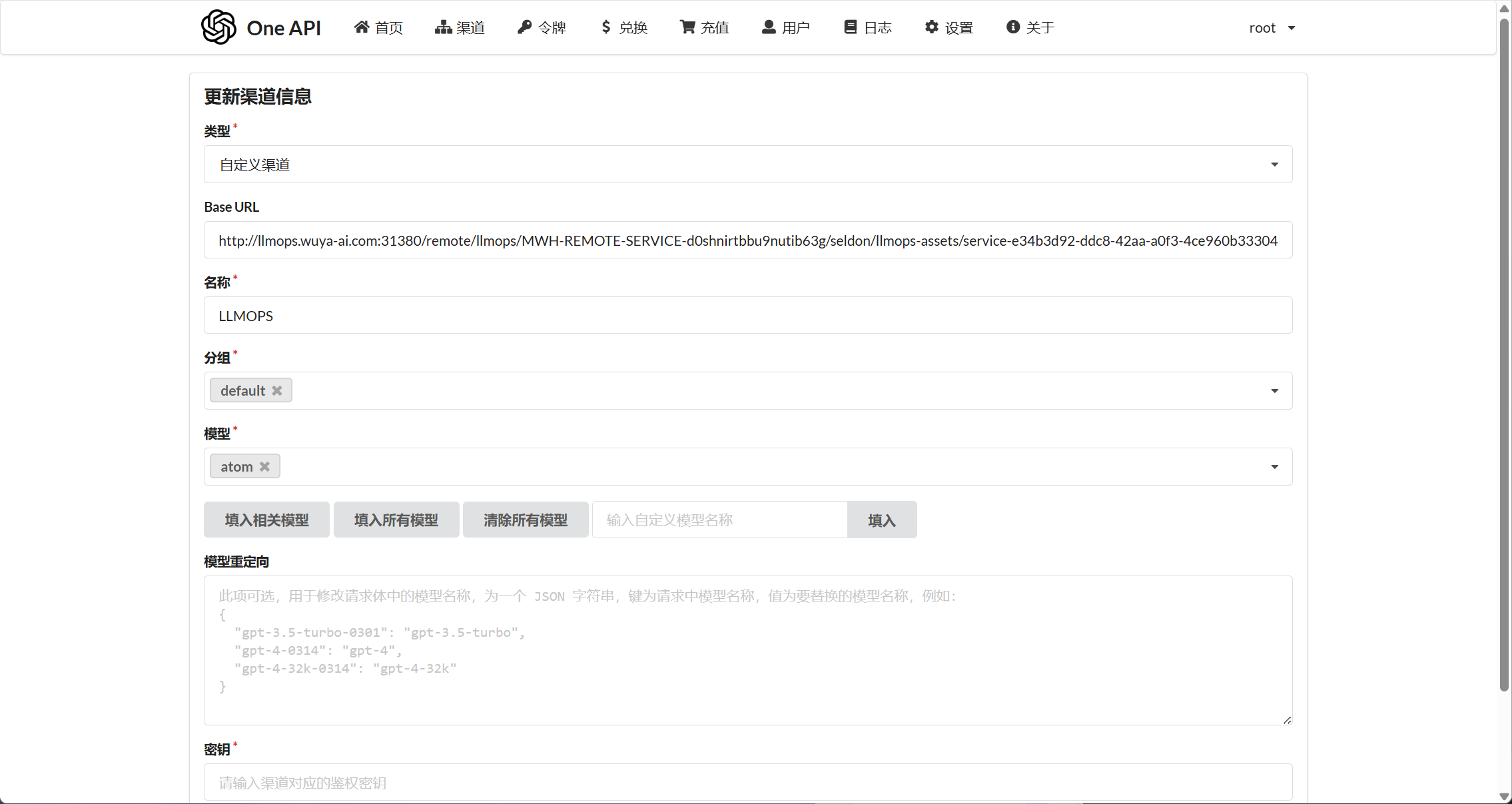Focus the 名称 field containing LLMOPS
1512x804 pixels.
(748, 316)
